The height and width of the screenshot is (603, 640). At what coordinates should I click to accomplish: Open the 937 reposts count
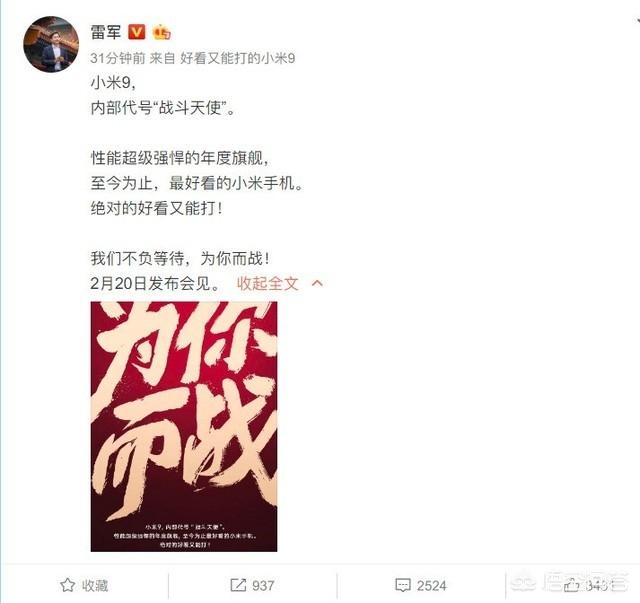pos(263,585)
